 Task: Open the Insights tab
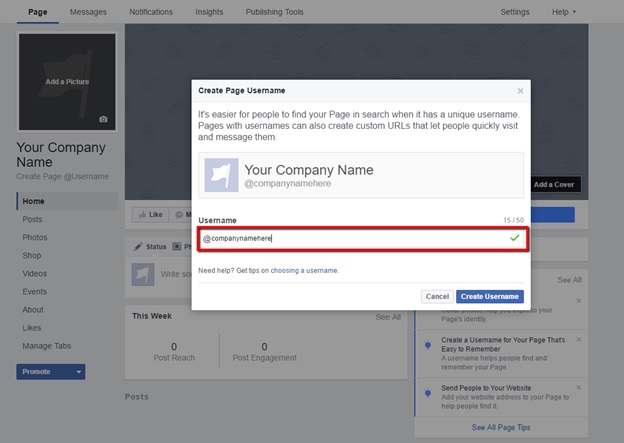point(209,12)
